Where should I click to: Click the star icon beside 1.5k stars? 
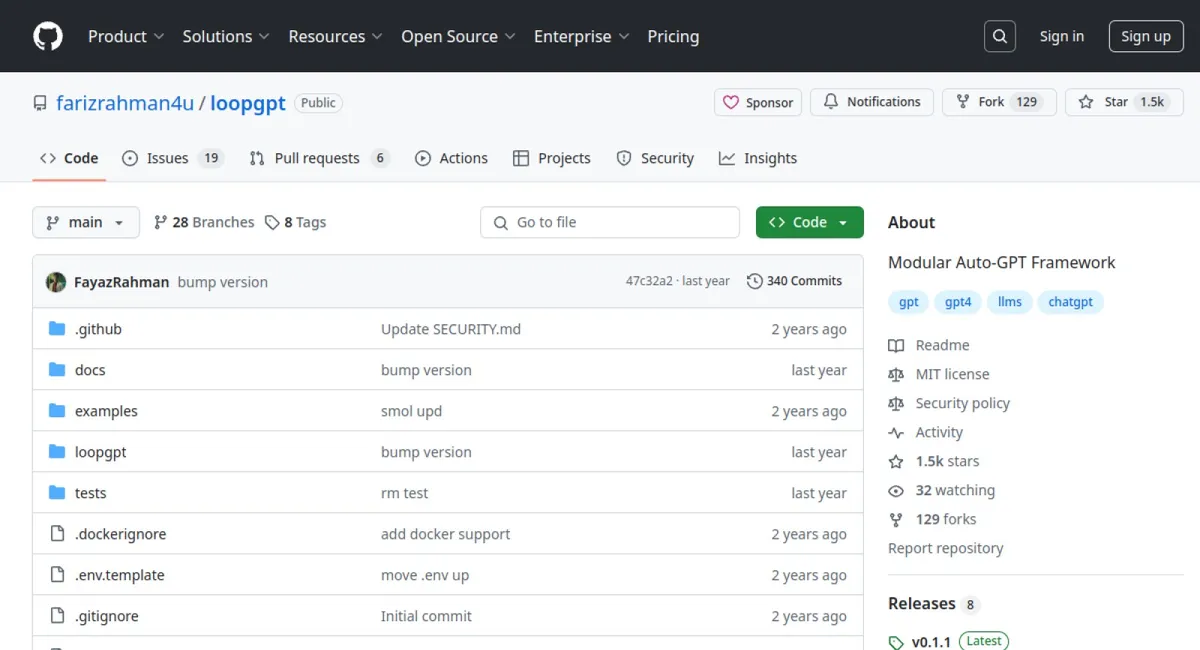tap(896, 461)
